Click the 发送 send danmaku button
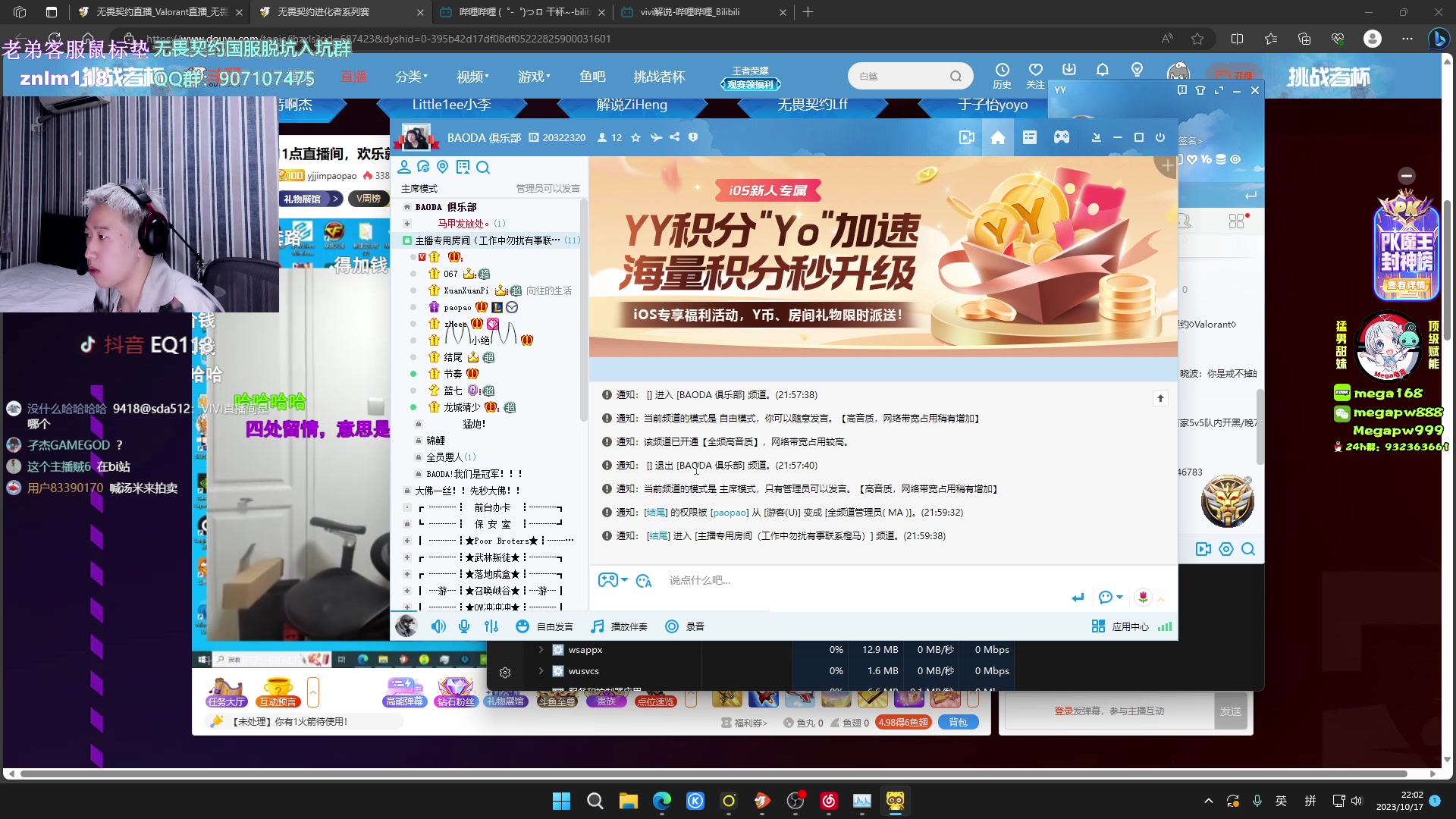The image size is (1456, 819). click(x=1230, y=711)
